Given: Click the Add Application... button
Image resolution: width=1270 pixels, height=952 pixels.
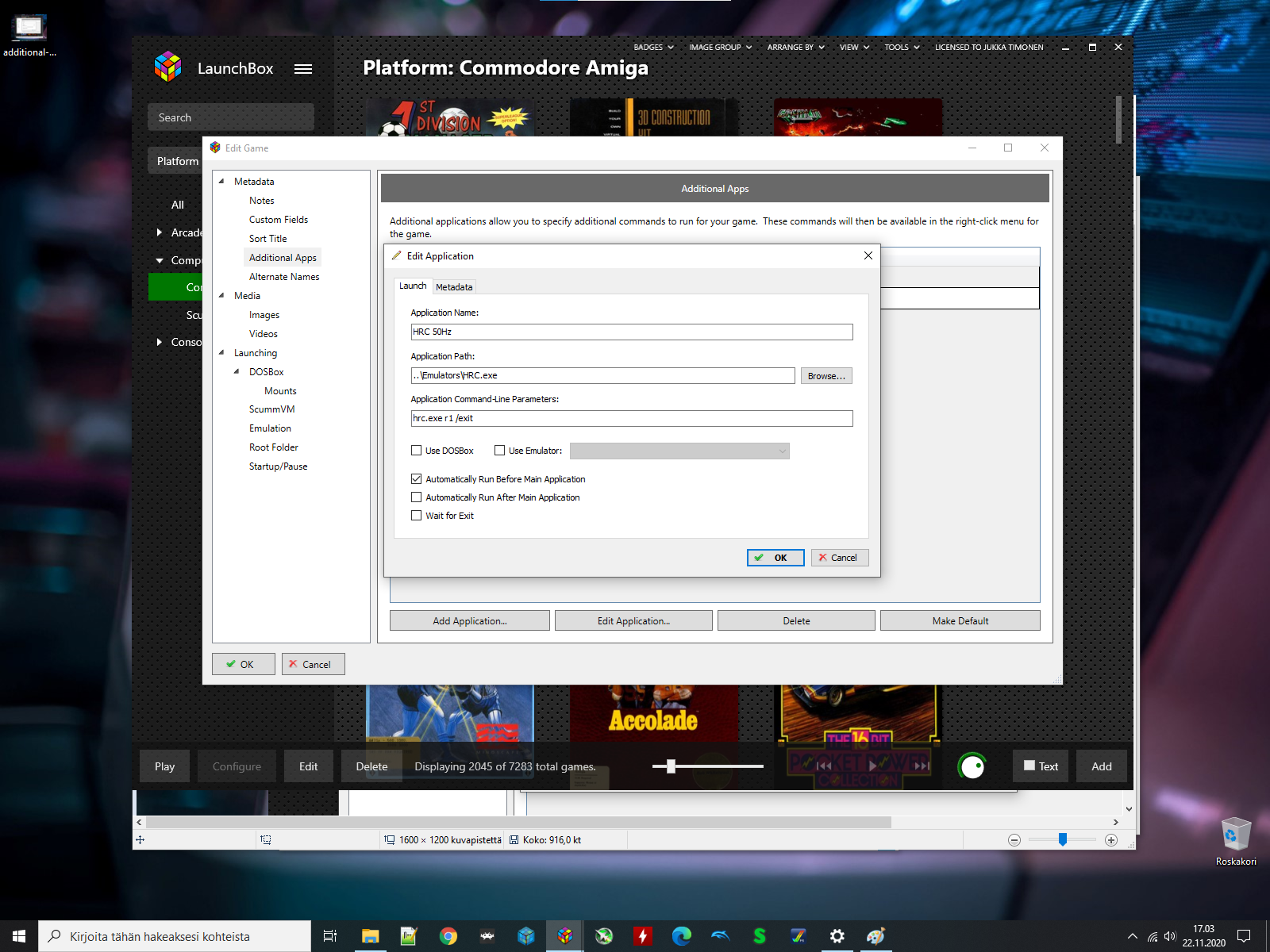Looking at the screenshot, I should [x=470, y=621].
